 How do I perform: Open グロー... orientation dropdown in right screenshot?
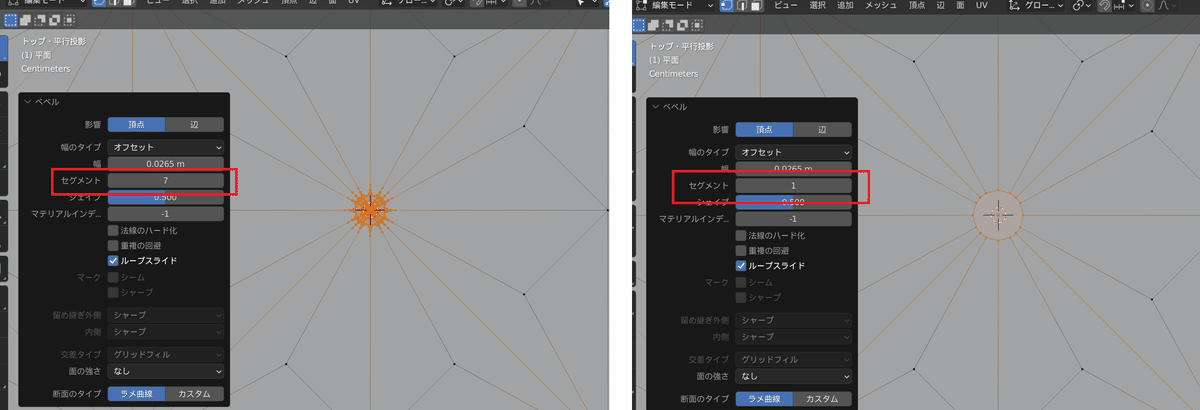point(1036,6)
